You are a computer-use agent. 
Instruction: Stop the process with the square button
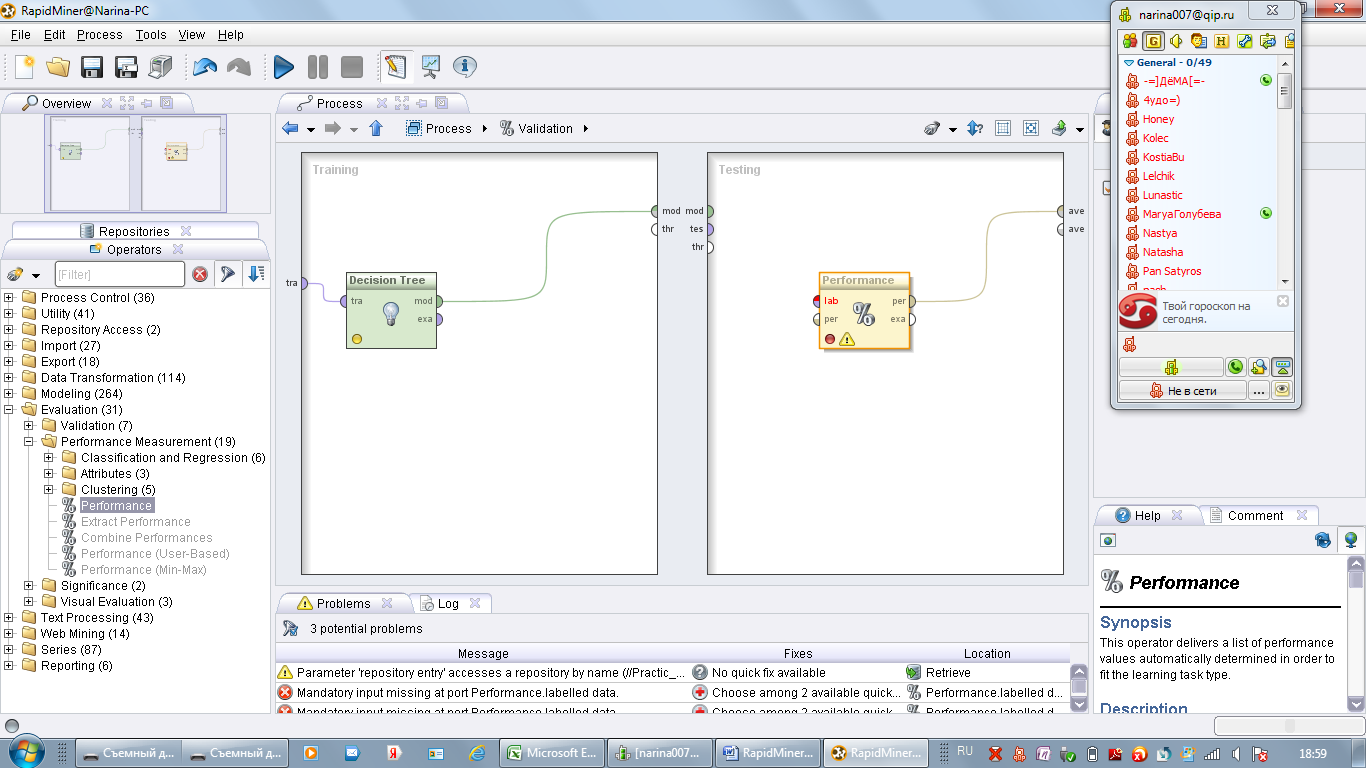352,67
